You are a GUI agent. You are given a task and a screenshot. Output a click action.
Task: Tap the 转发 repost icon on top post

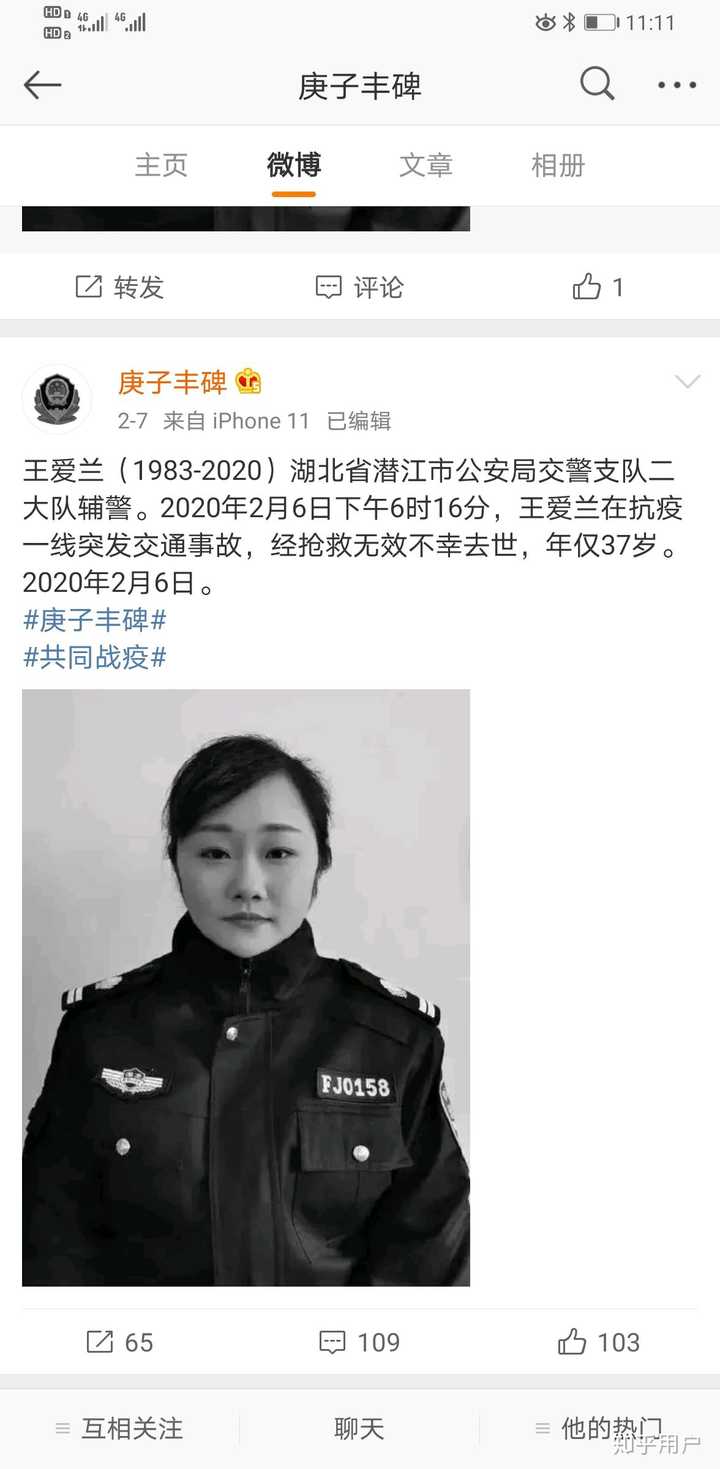pos(89,288)
